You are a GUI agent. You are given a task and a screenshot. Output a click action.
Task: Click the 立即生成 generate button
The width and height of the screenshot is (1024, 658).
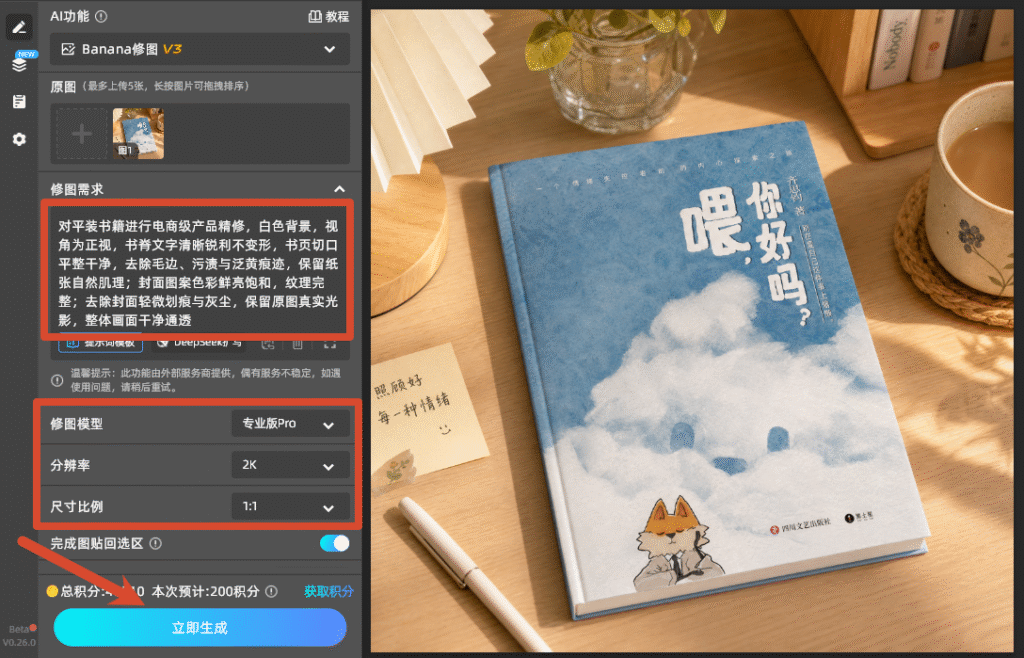[x=200, y=628]
